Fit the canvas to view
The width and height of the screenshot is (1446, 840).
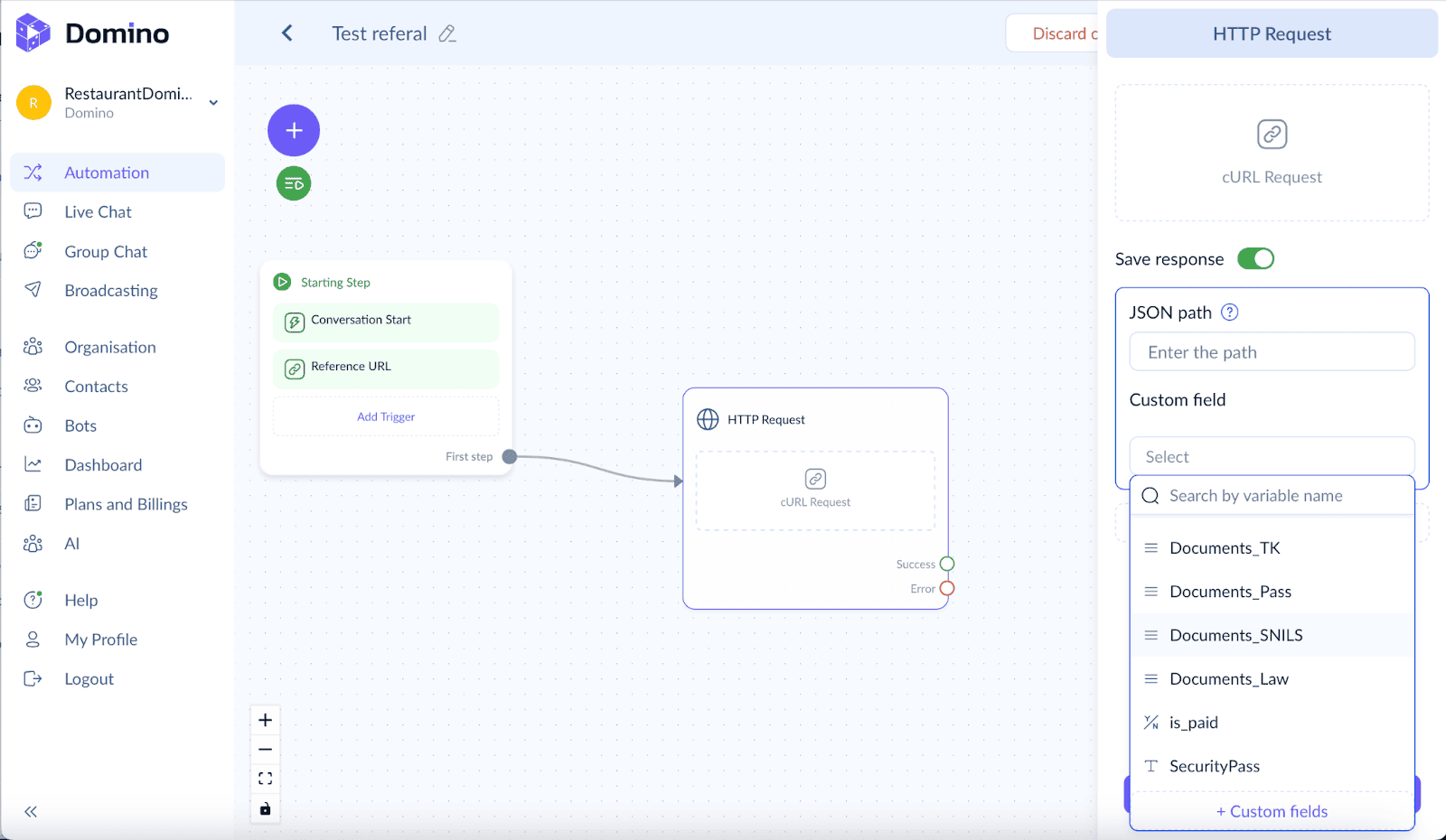[x=265, y=779]
